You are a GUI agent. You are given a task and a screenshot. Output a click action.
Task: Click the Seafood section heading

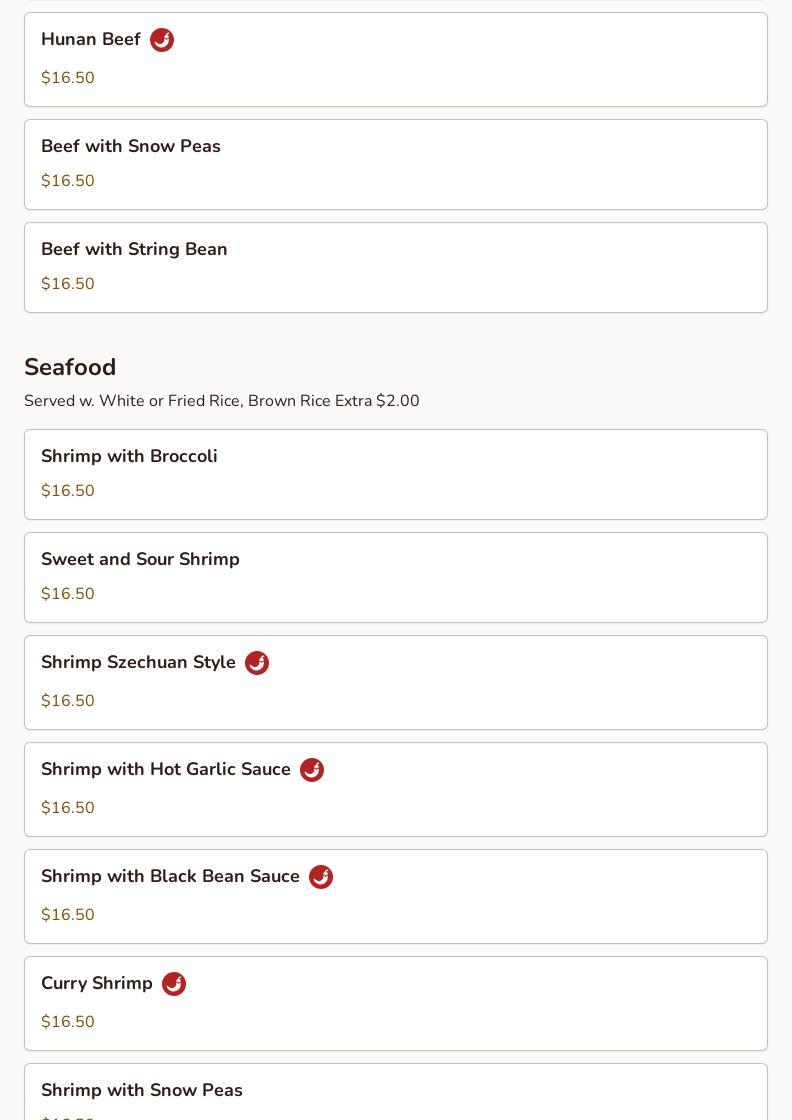point(70,367)
